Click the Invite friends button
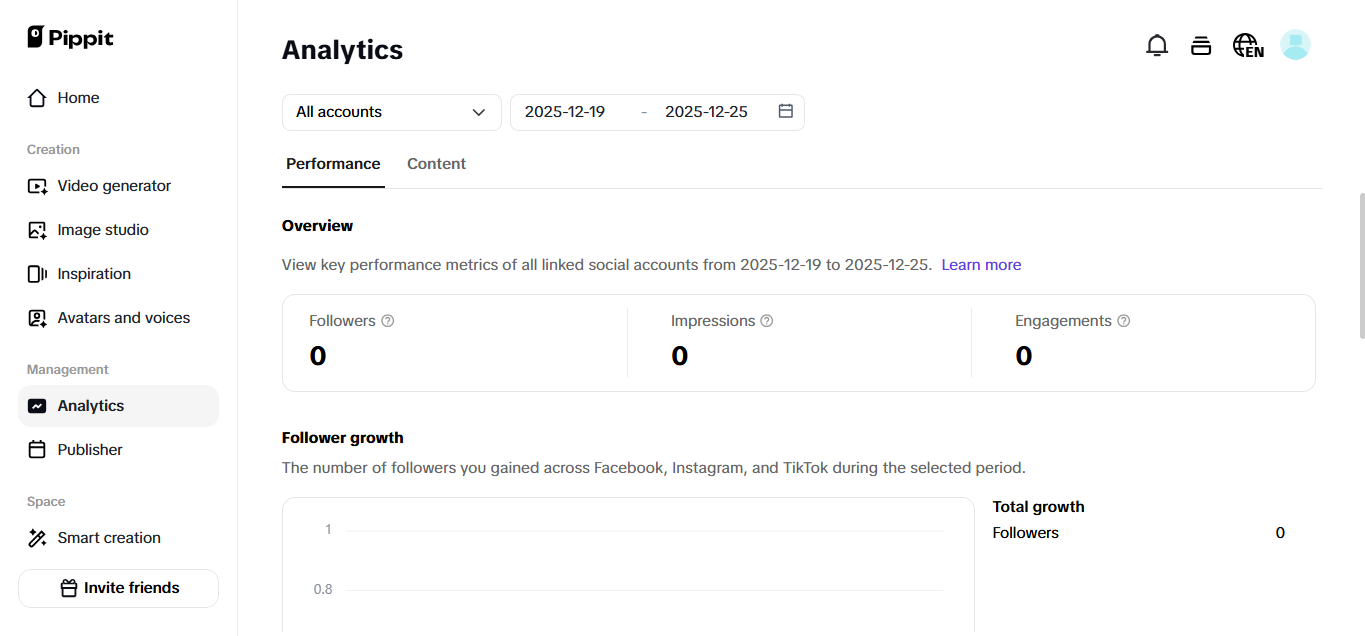Screen dimensions: 1365x636 (x=117, y=588)
